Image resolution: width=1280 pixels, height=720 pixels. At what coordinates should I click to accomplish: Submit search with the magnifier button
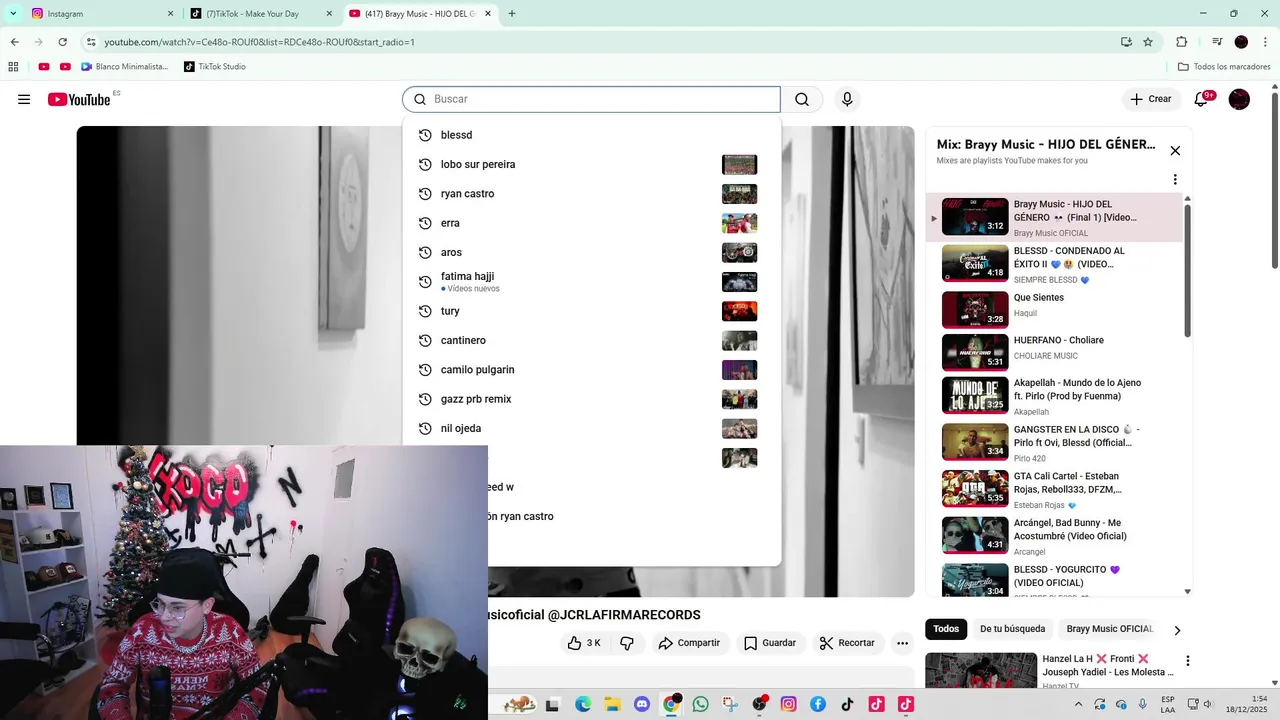[802, 99]
